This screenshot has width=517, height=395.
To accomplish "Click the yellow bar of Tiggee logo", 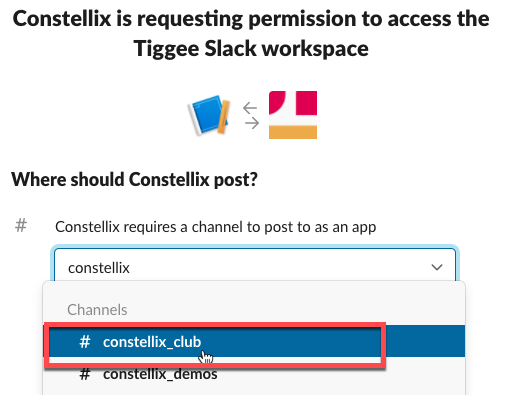I will (293, 132).
